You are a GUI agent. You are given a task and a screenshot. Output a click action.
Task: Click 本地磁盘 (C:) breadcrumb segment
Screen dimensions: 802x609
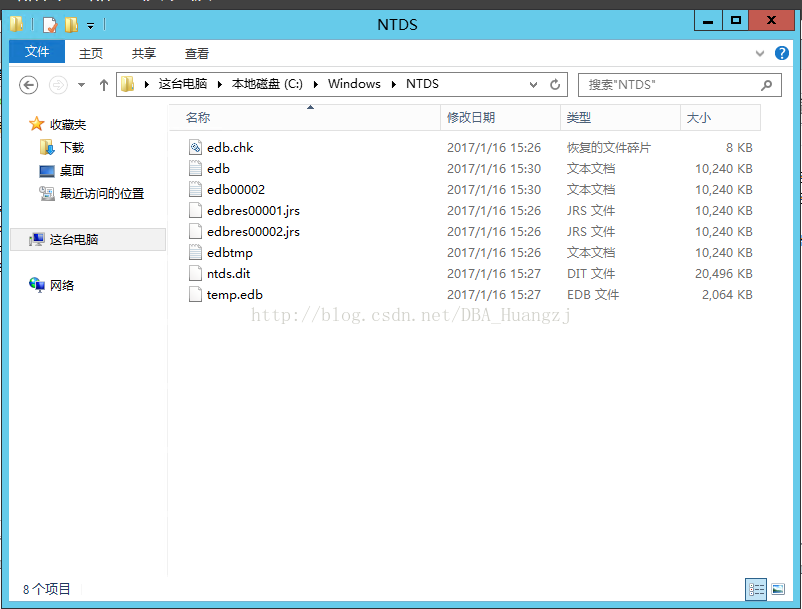pos(267,84)
